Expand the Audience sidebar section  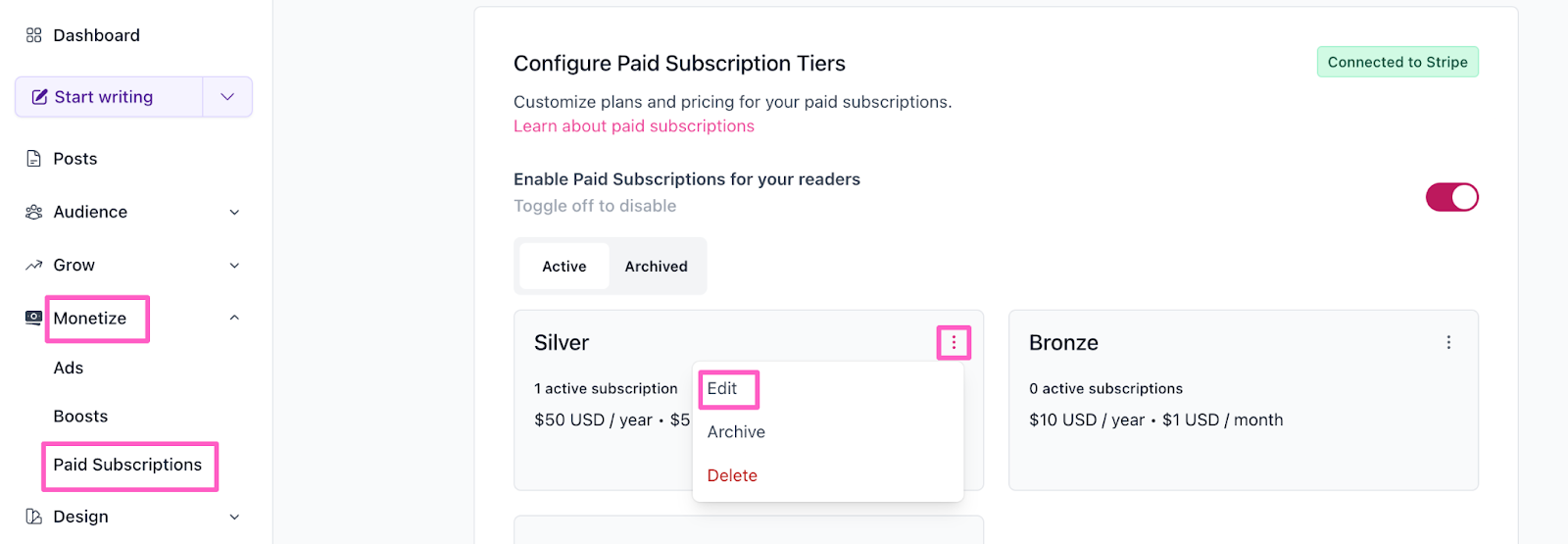(x=234, y=212)
